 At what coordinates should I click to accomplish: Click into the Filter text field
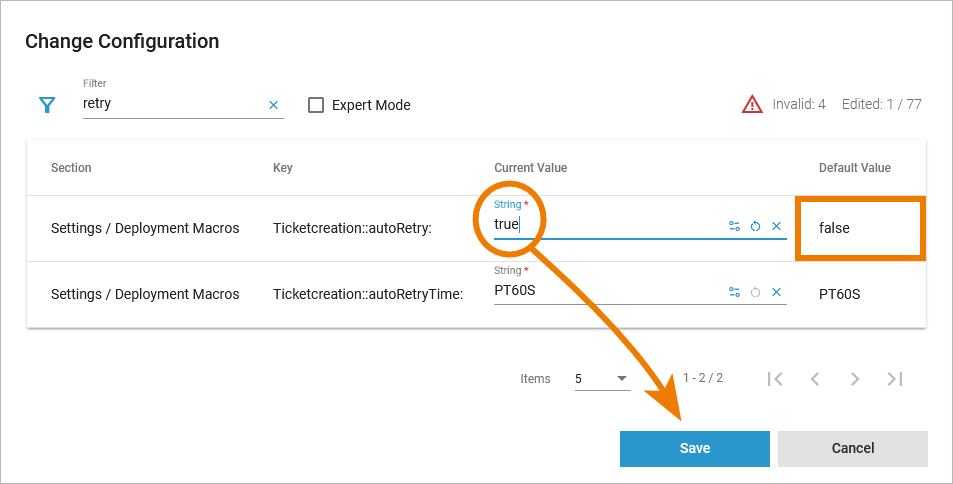170,104
